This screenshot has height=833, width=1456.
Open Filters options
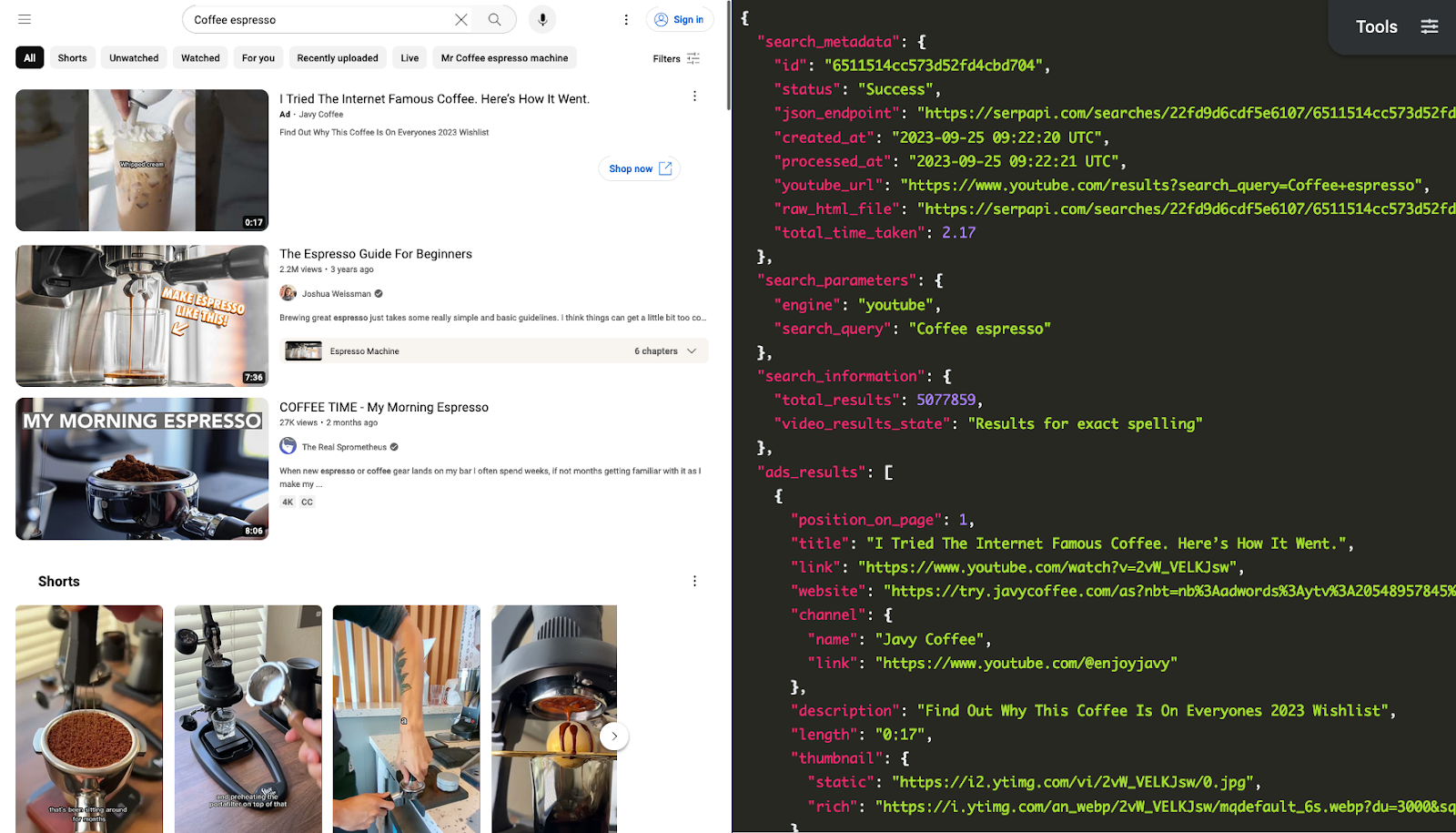tap(676, 58)
